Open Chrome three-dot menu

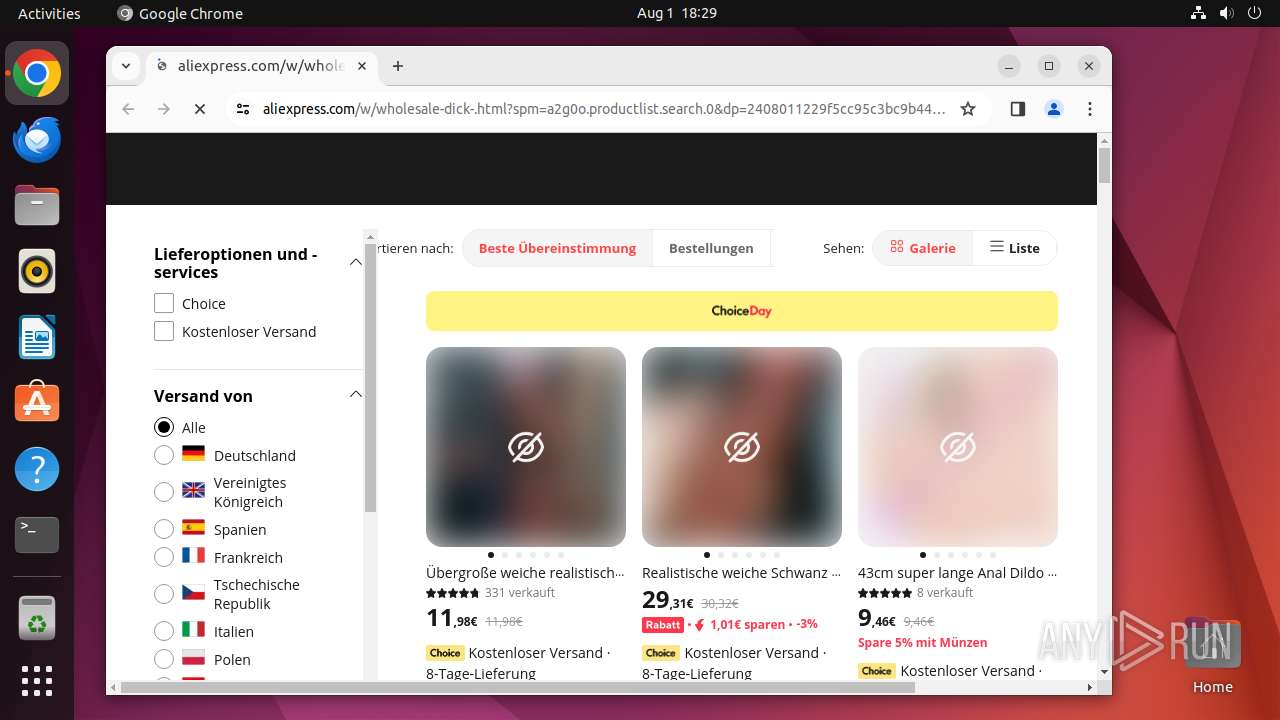pos(1090,109)
